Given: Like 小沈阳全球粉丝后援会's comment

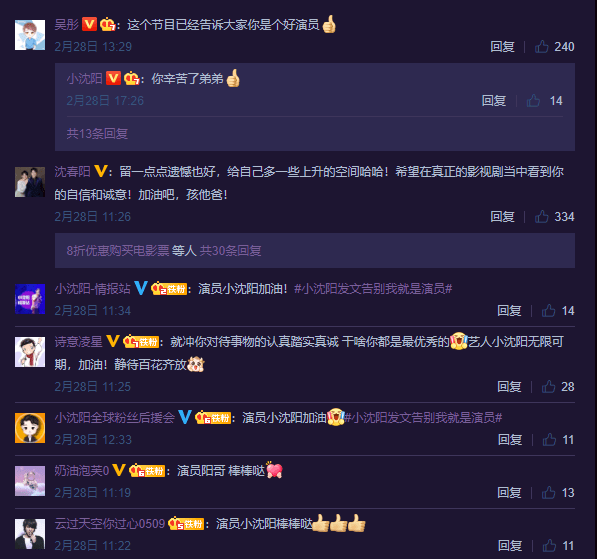Looking at the screenshot, I should [549, 440].
